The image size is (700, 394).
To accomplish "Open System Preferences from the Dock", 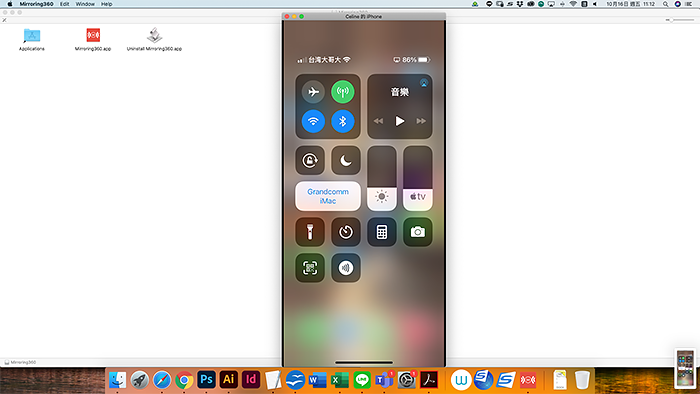I will point(407,380).
